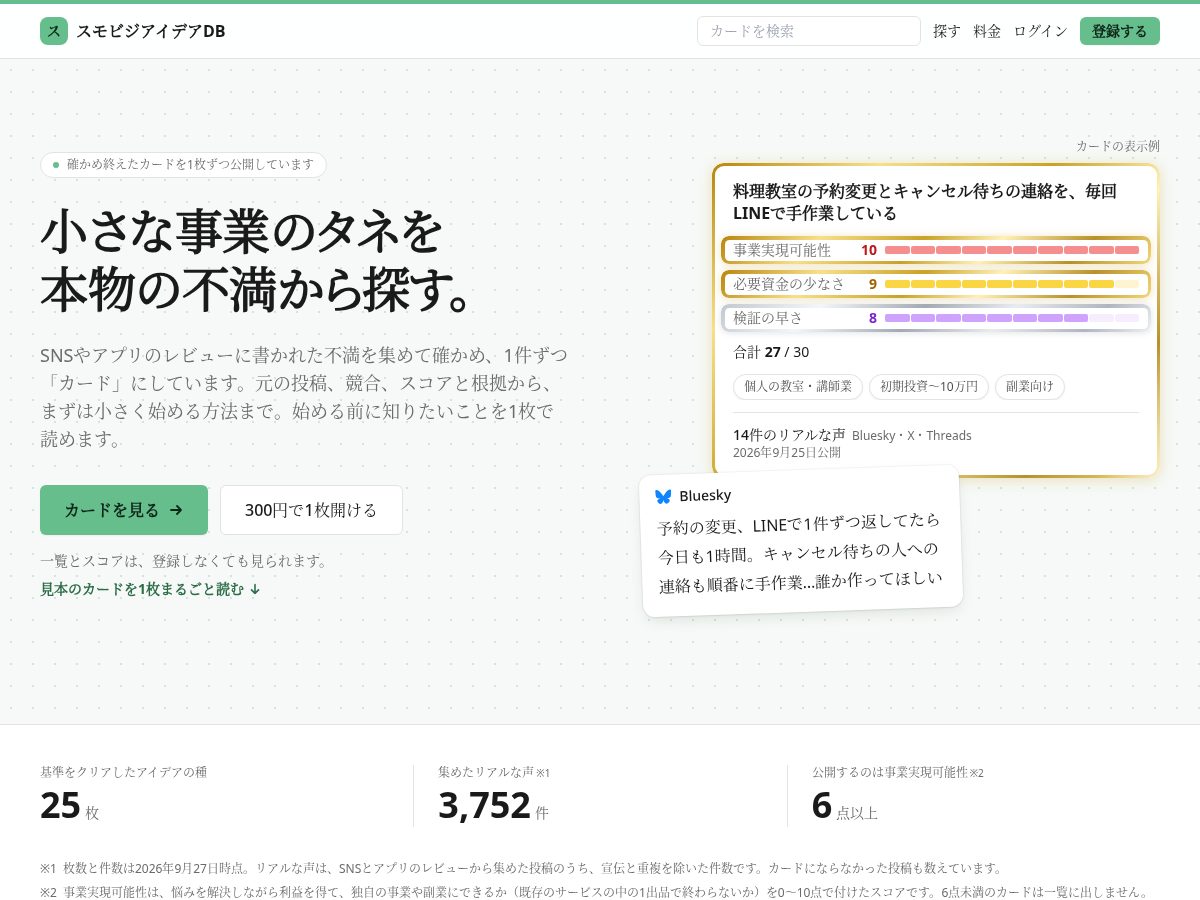
Task: Click the 登録する button
Action: (x=1120, y=31)
